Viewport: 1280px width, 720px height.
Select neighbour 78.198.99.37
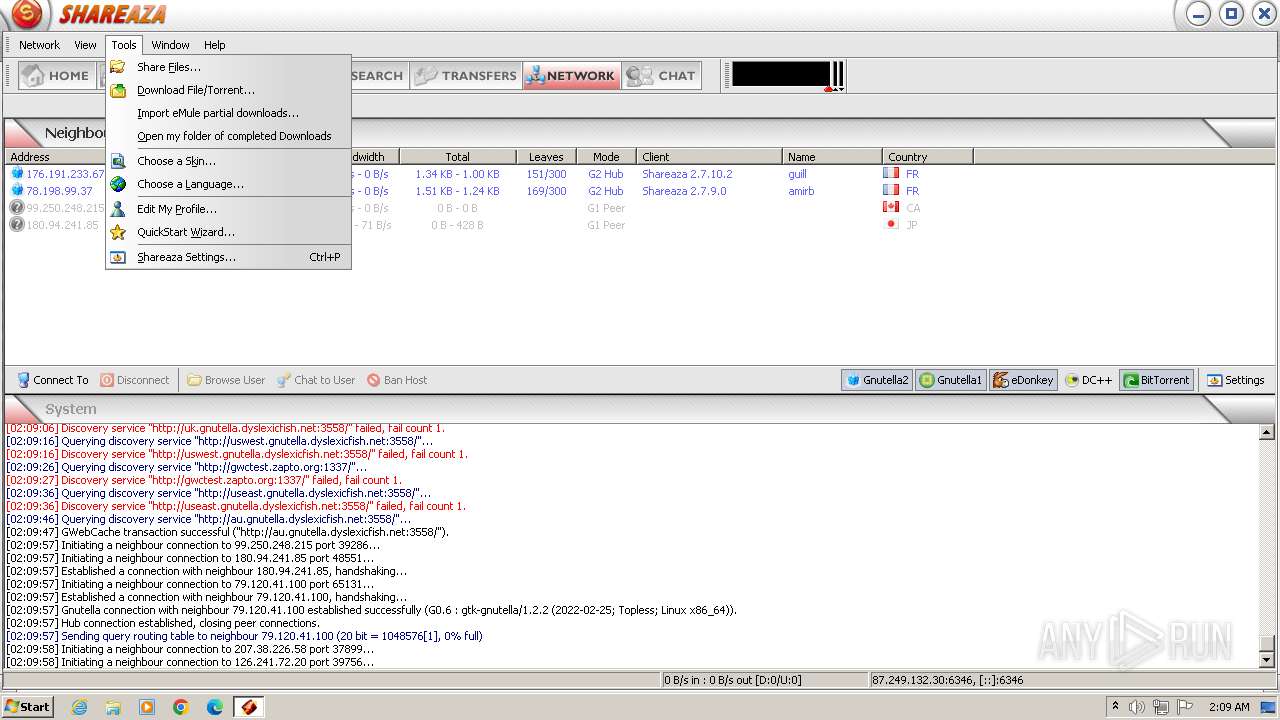click(x=59, y=191)
